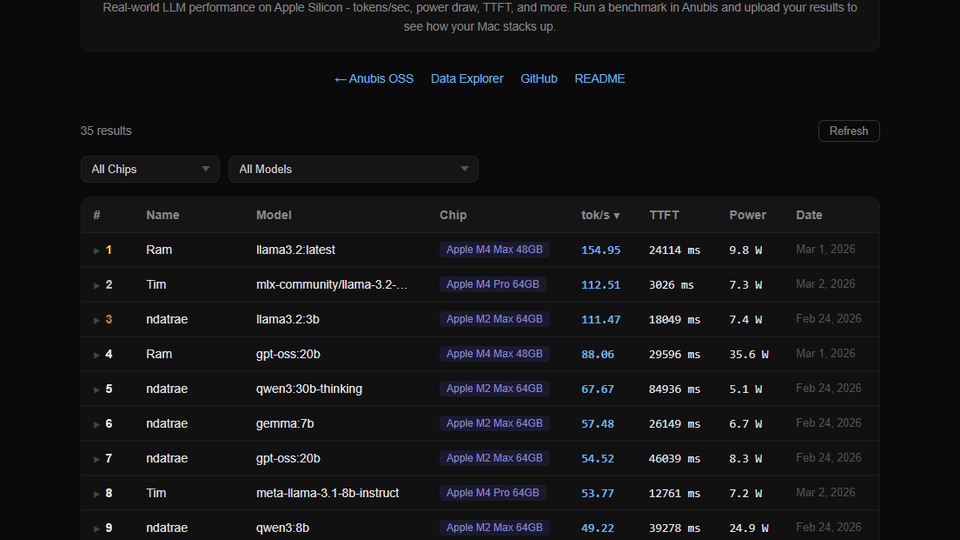960x540 pixels.
Task: Sort by TTFT column header
Action: 664,215
